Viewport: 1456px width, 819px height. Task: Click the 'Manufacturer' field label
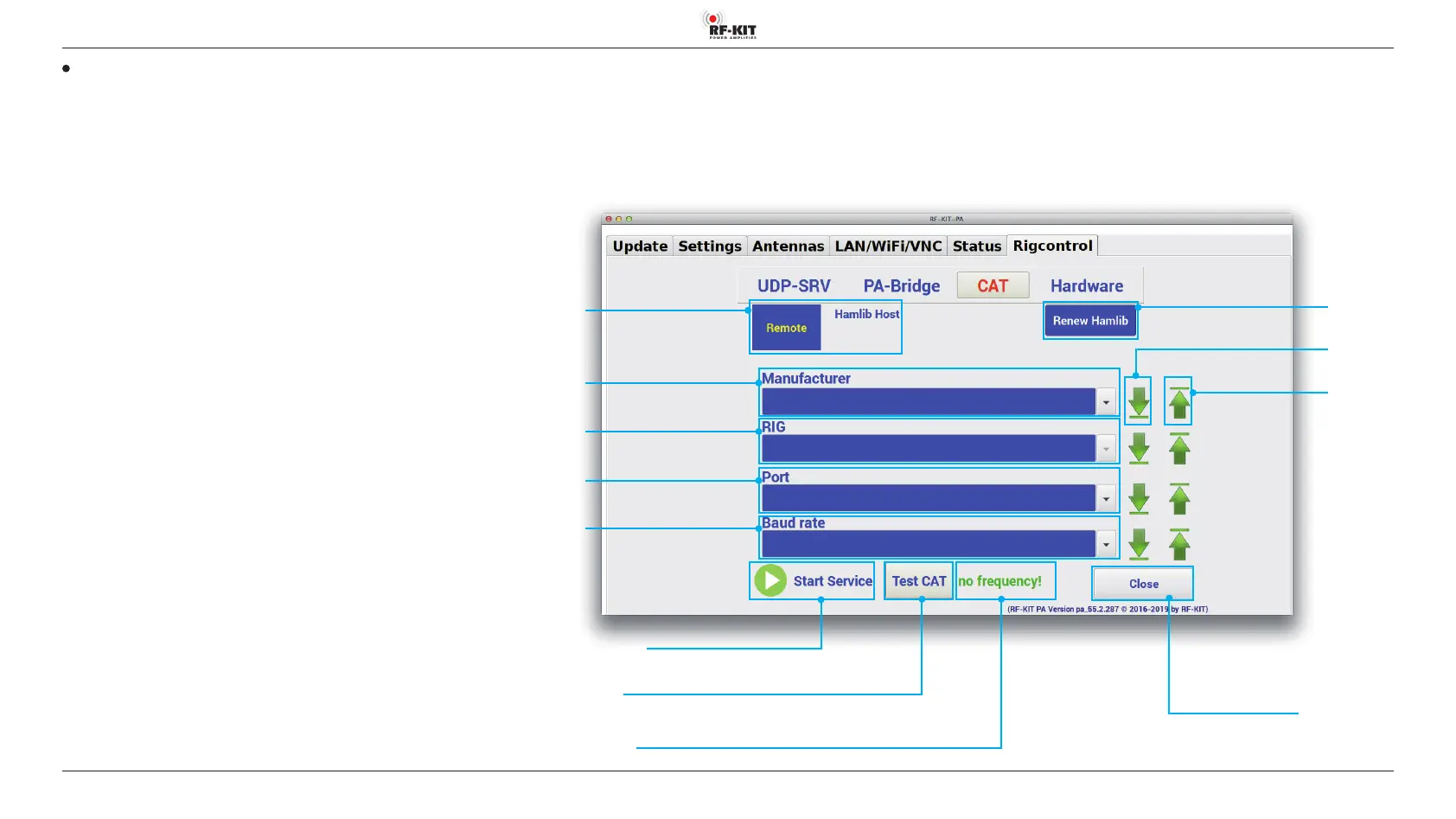[x=806, y=379]
